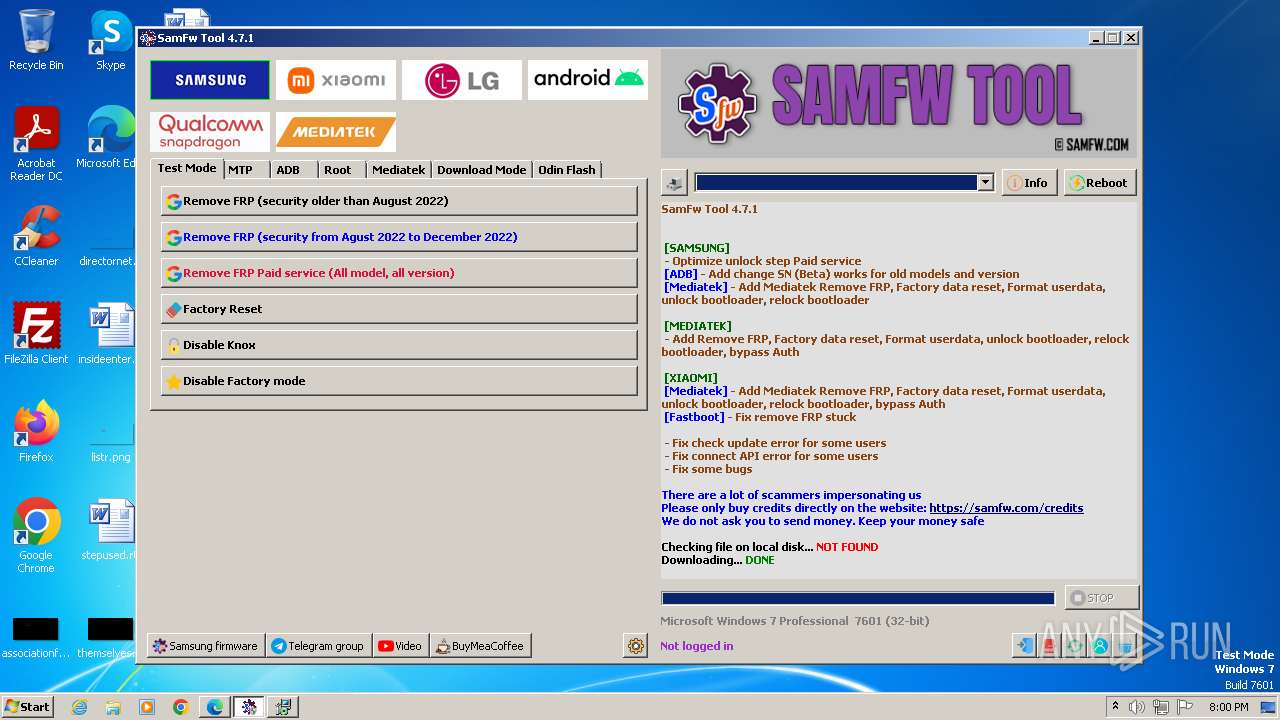The height and width of the screenshot is (720, 1280).
Task: Click the Disable Factory mode button
Action: pyautogui.click(x=399, y=381)
